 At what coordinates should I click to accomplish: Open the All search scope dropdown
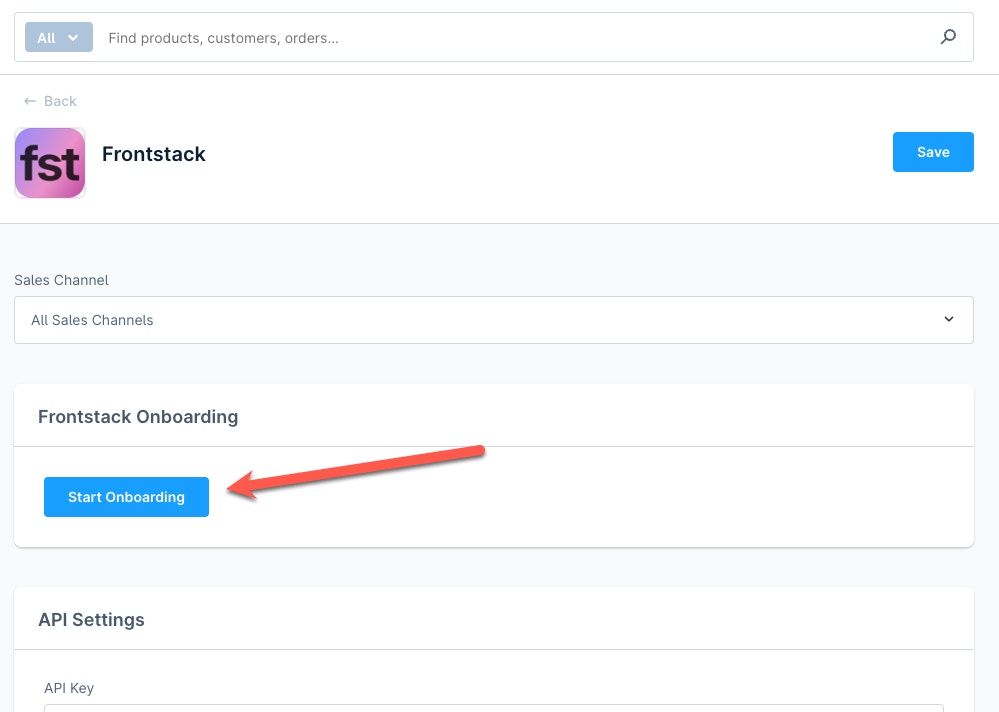(58, 36)
